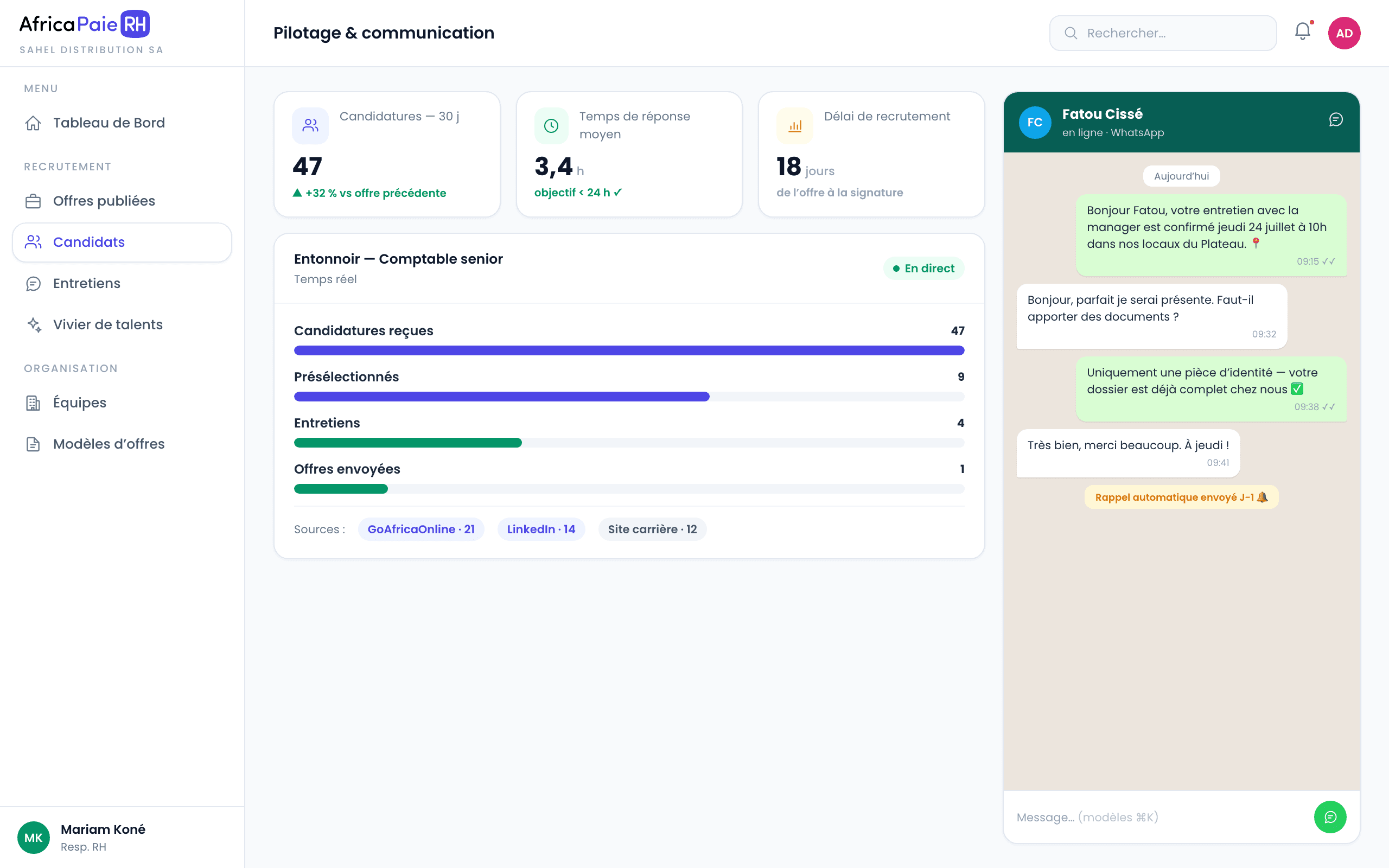
Task: Filter by LinkedIn · 14 source
Action: (540, 529)
